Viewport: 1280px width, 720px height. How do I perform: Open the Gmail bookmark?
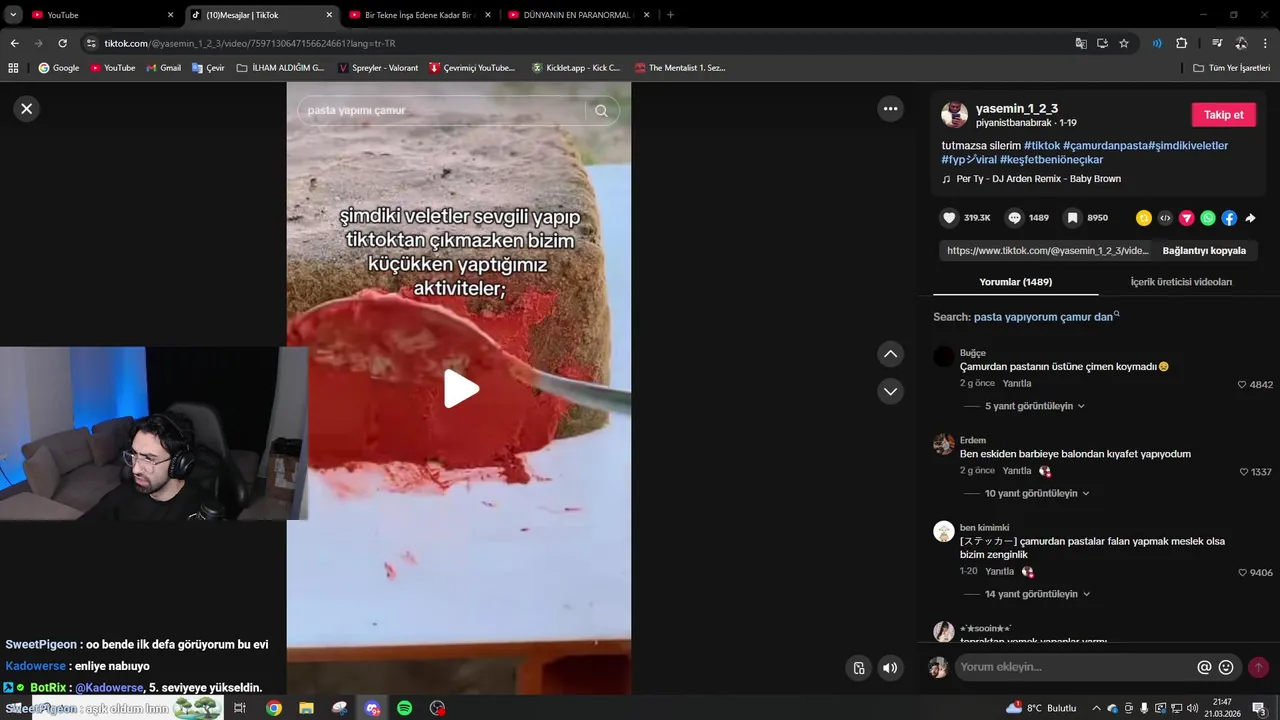[163, 68]
